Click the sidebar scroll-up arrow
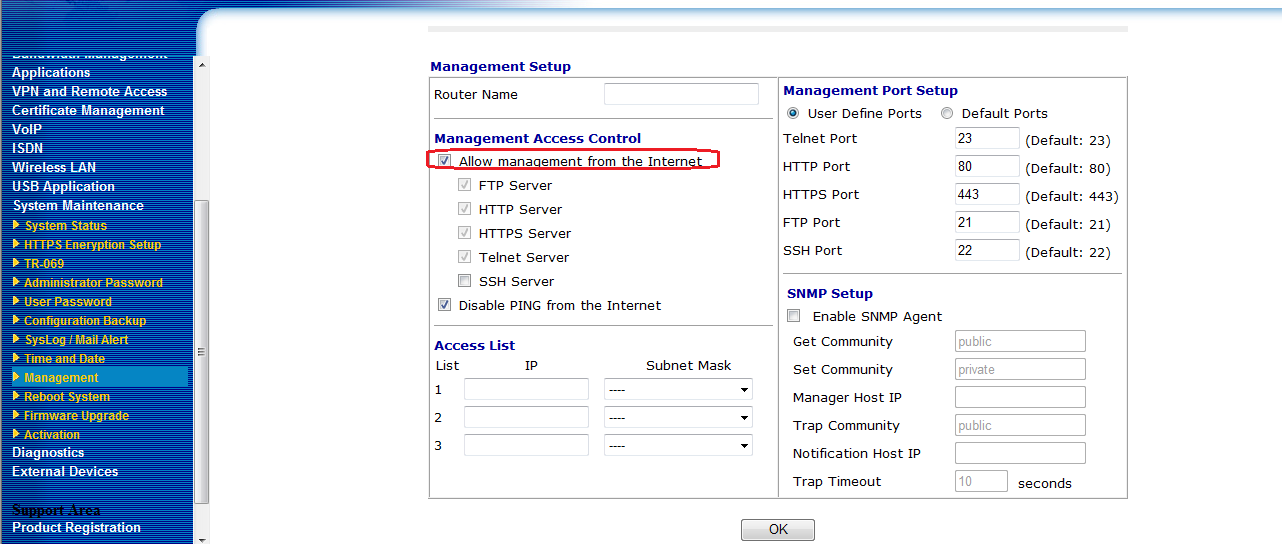 click(201, 65)
